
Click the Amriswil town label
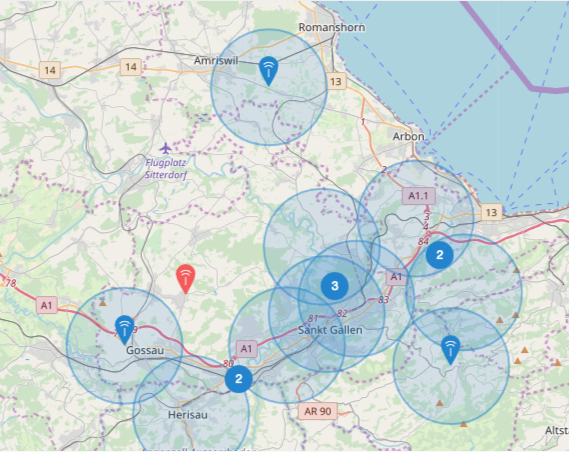point(216,60)
